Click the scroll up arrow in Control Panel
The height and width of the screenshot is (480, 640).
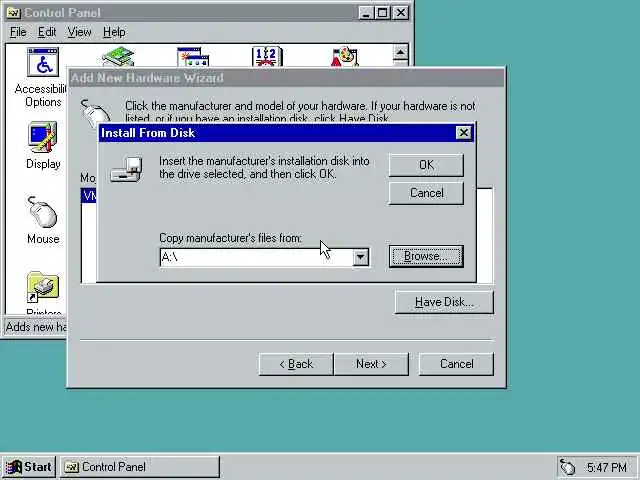point(400,52)
